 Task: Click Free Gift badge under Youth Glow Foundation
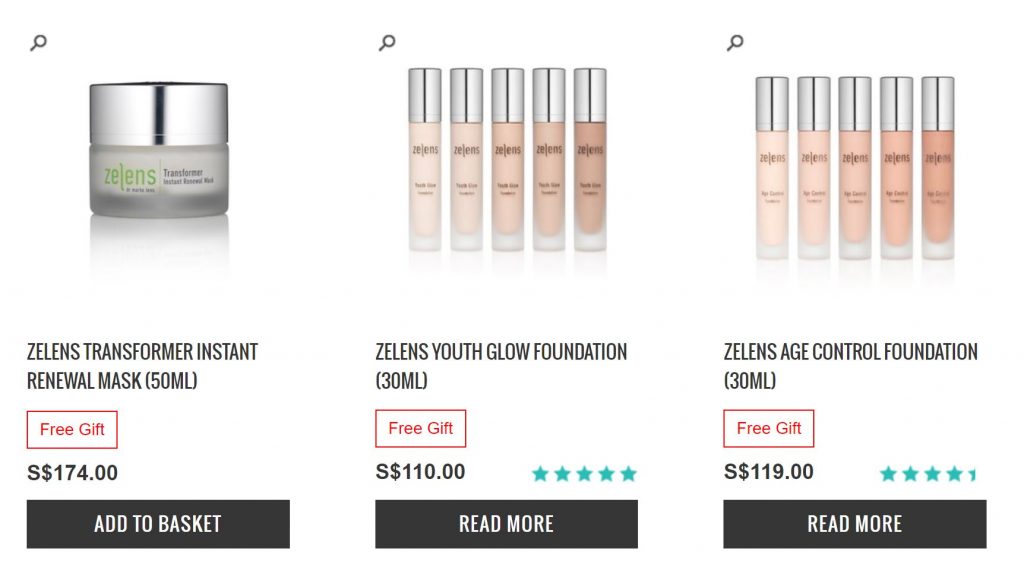coord(420,429)
